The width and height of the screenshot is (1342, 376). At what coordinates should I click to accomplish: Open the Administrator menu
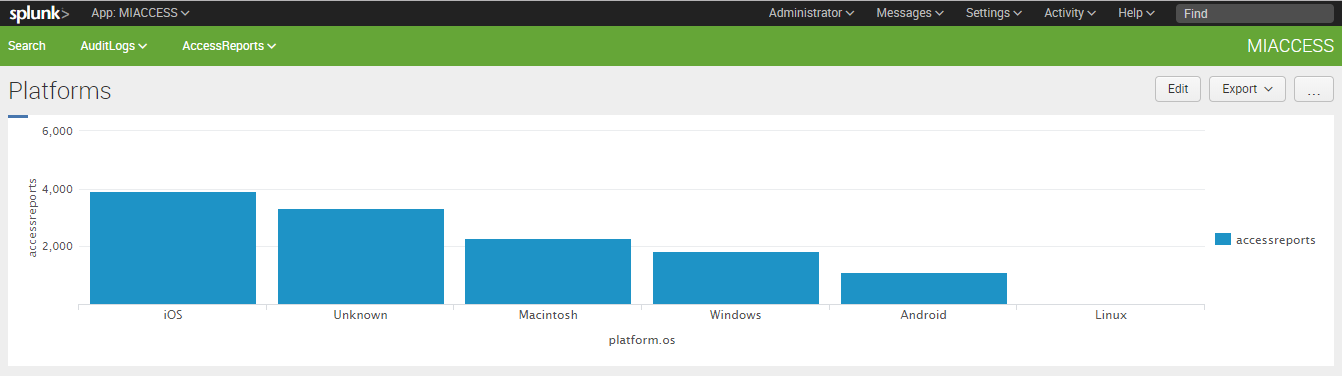[x=811, y=13]
